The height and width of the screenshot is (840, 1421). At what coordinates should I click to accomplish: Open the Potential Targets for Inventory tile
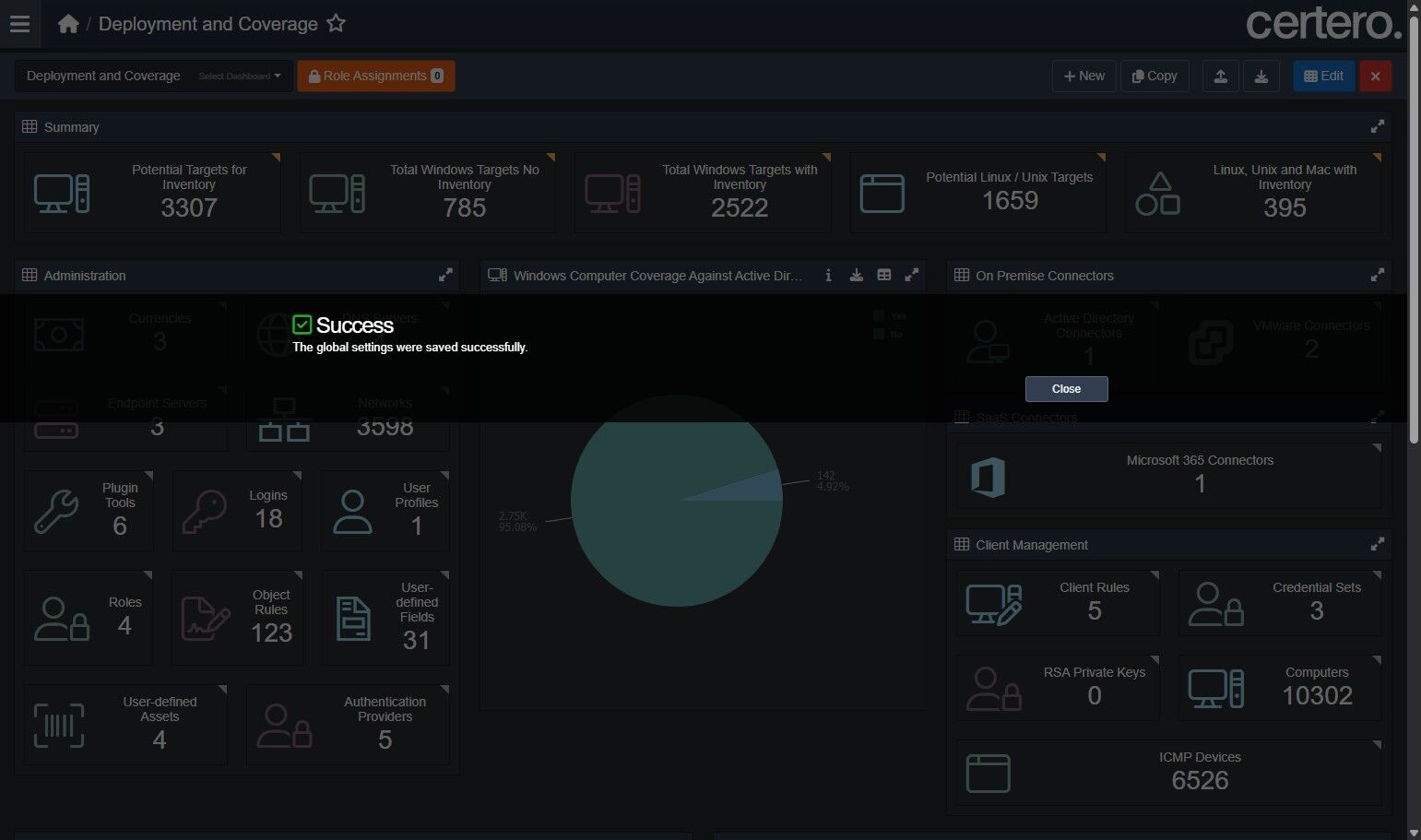pyautogui.click(x=152, y=192)
